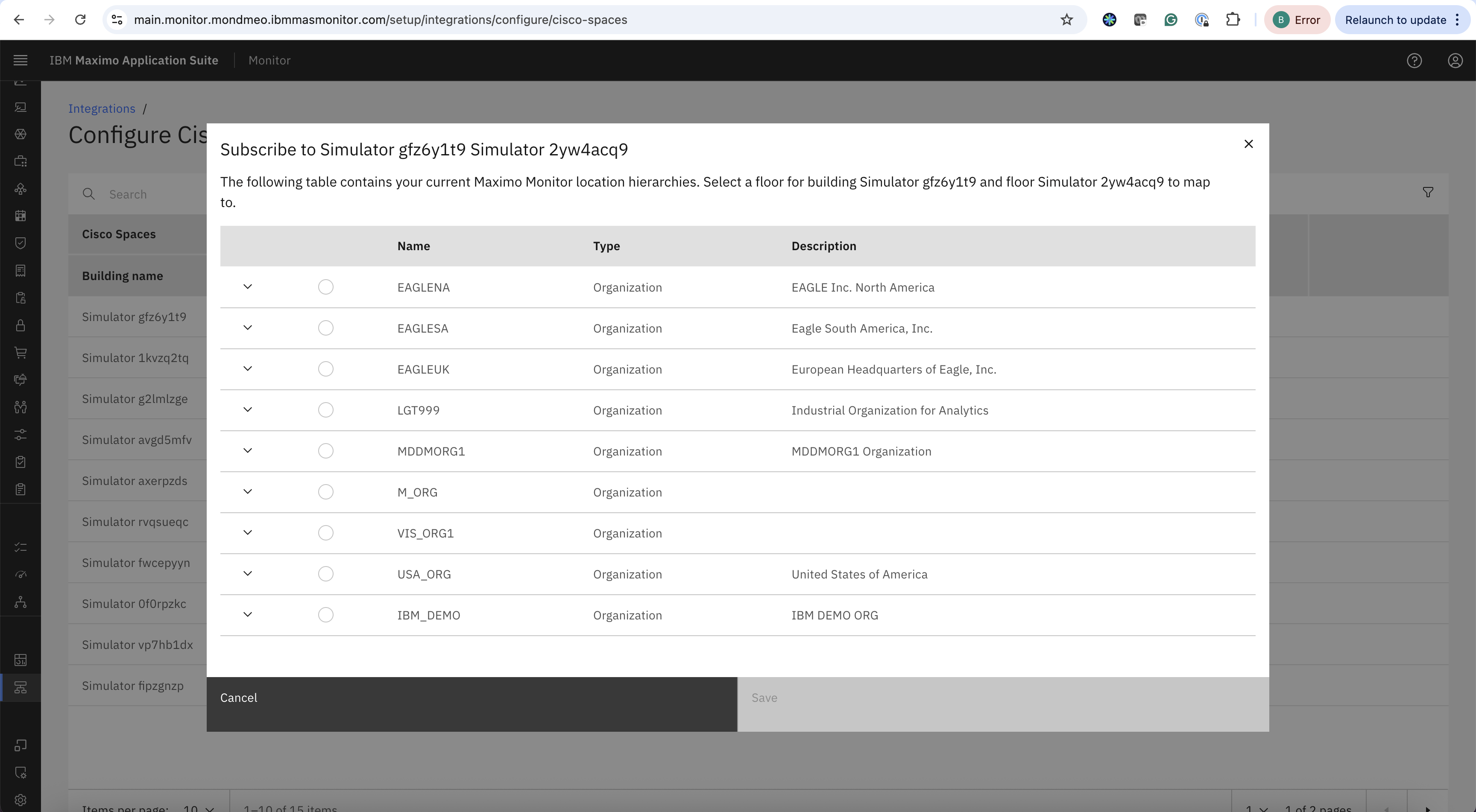
Task: Expand the IBM_DEMO organization row
Action: tap(248, 614)
